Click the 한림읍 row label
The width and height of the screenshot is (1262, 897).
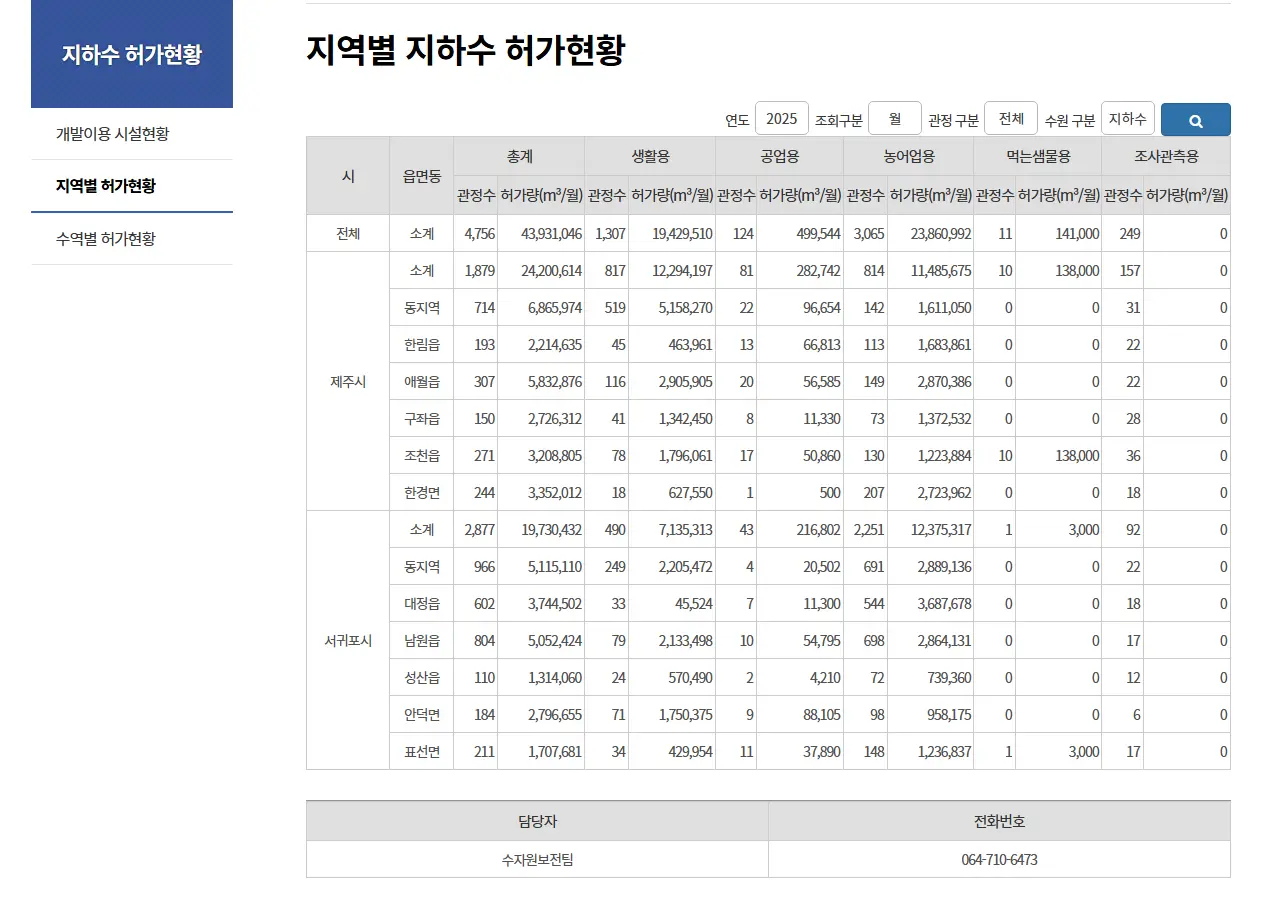pos(422,345)
